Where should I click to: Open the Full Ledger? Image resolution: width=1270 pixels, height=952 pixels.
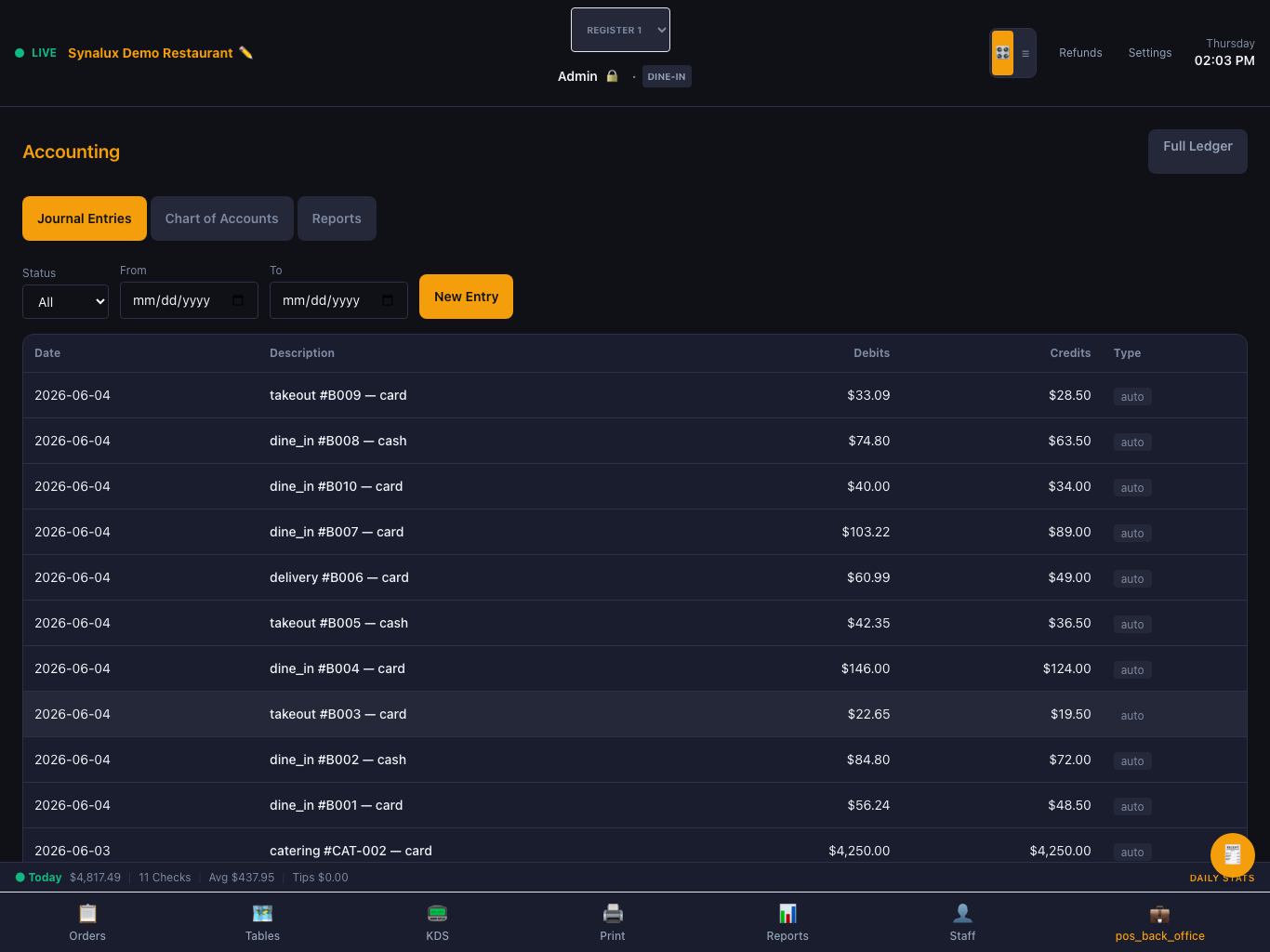[1197, 152]
